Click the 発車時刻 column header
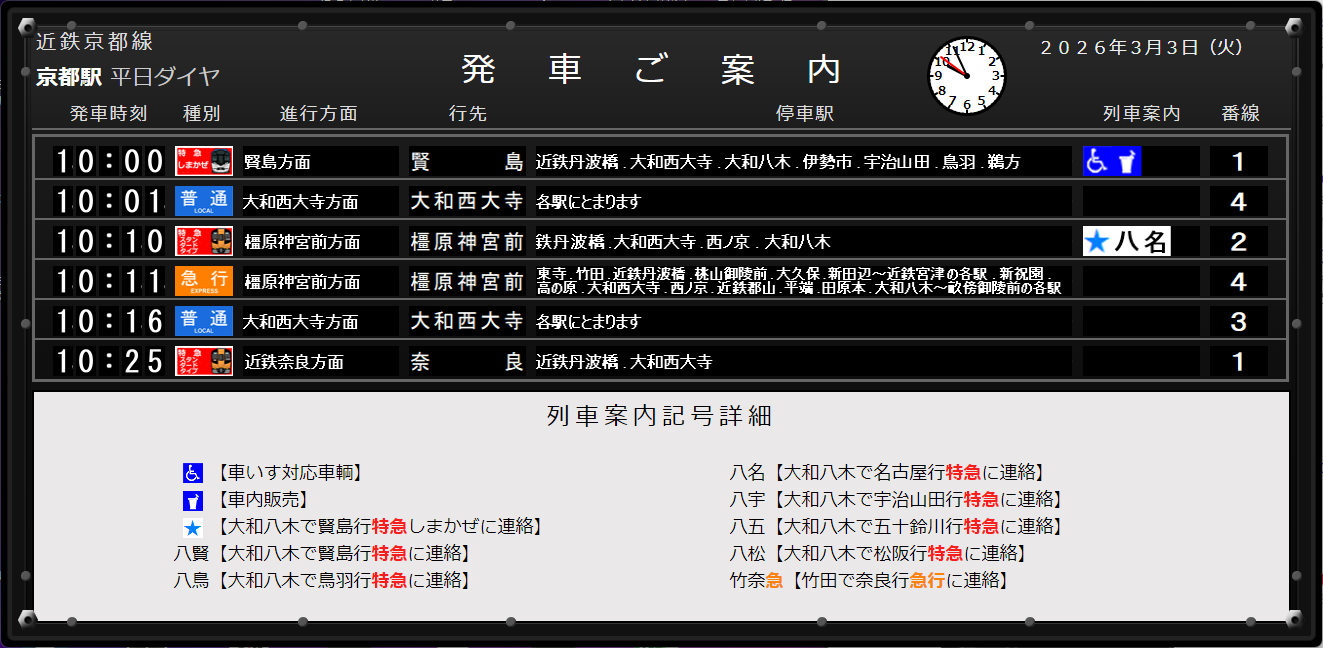Viewport: 1323px width, 648px height. pos(108,114)
